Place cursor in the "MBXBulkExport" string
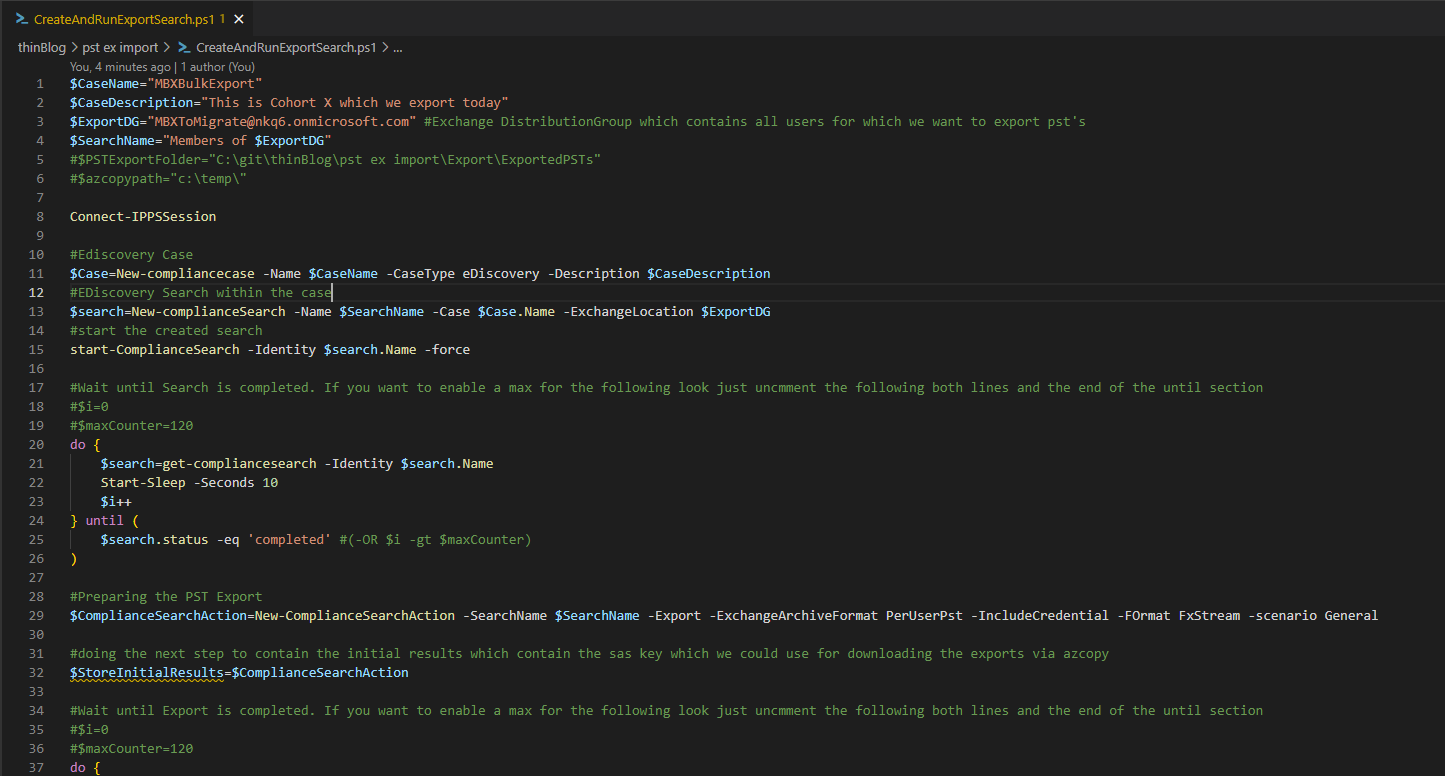The image size is (1445, 776). click(204, 83)
